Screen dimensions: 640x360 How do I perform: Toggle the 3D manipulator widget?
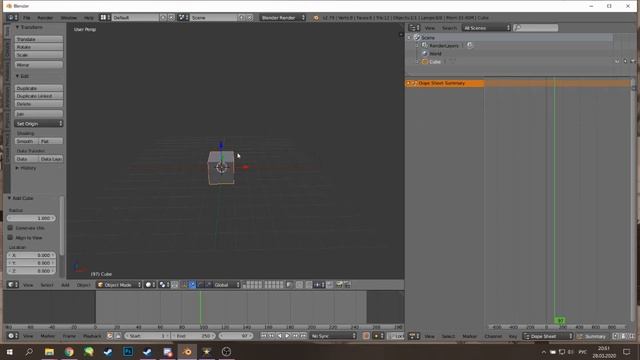click(184, 284)
